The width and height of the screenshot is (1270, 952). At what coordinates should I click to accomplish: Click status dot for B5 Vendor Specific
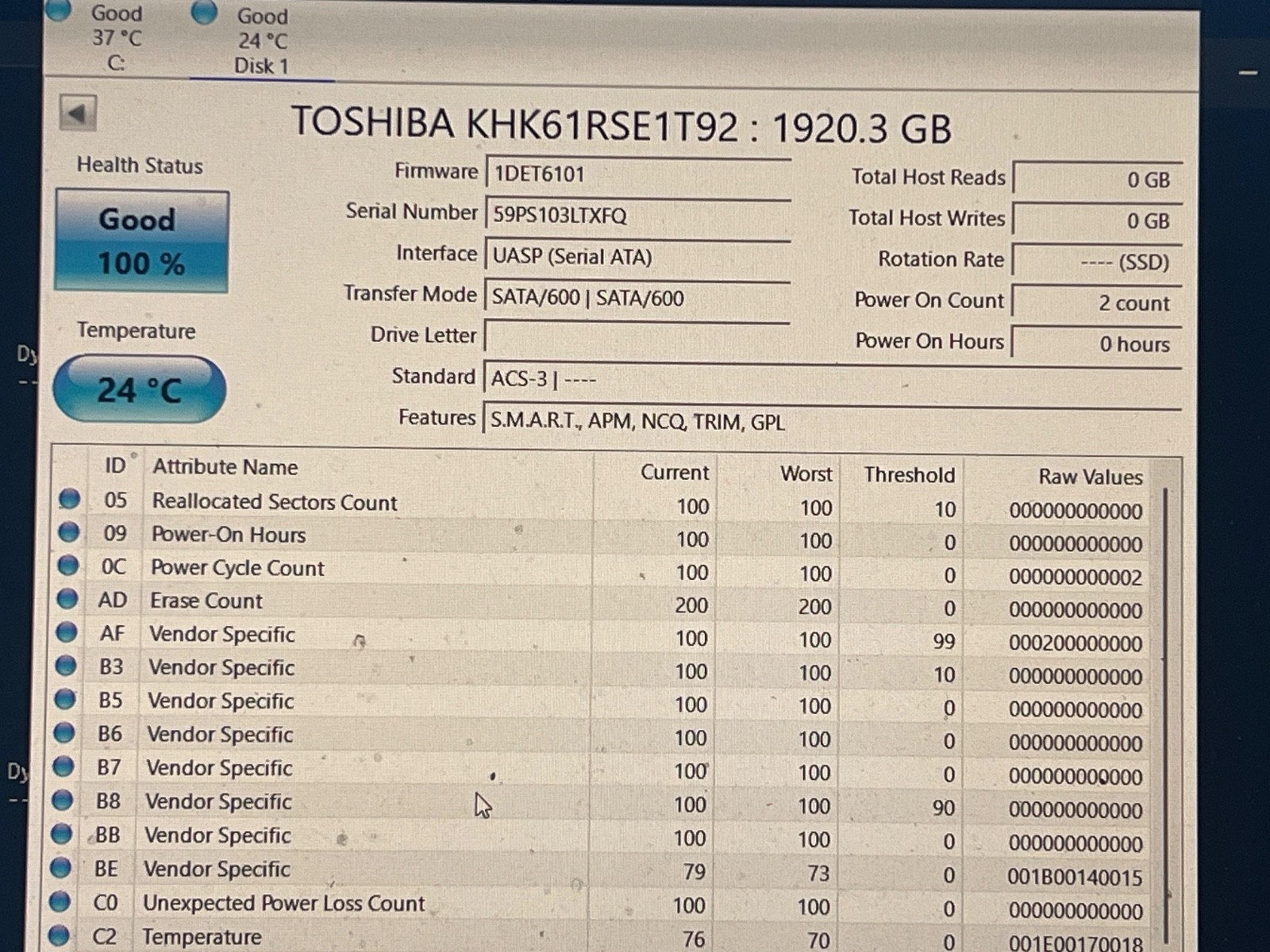tap(65, 699)
